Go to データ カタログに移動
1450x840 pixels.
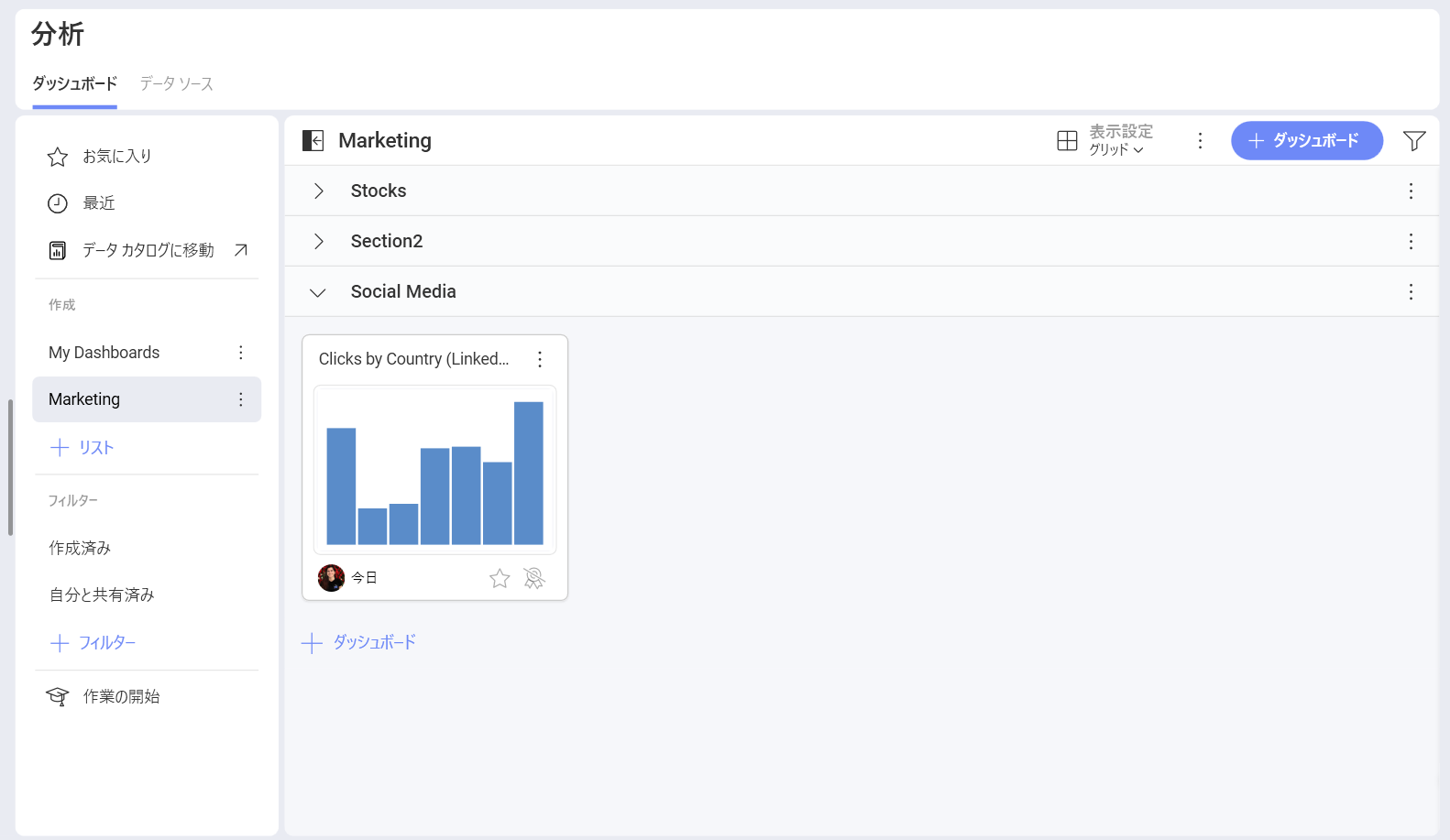(148, 250)
